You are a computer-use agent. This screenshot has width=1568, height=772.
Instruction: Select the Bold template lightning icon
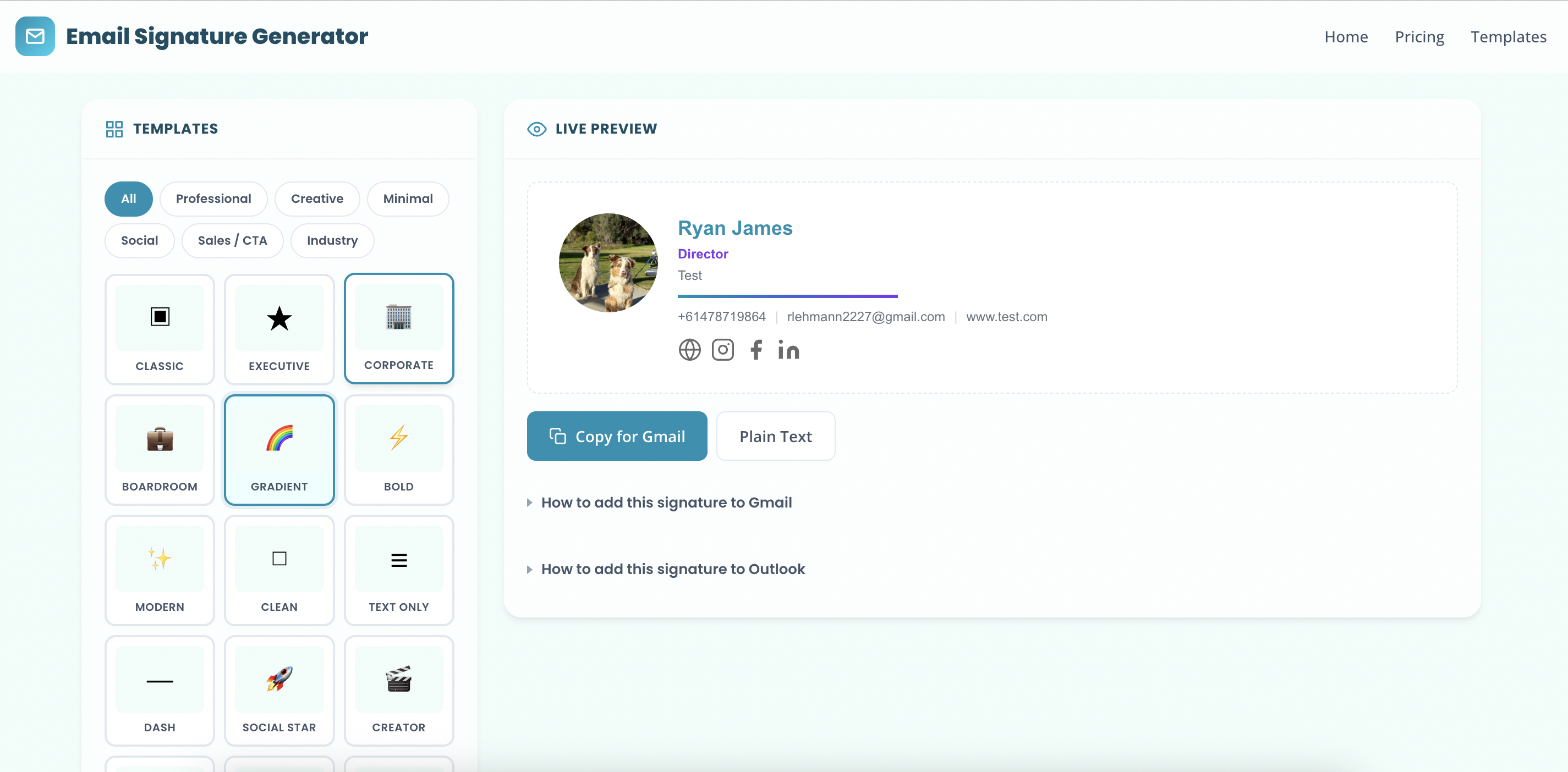point(399,437)
